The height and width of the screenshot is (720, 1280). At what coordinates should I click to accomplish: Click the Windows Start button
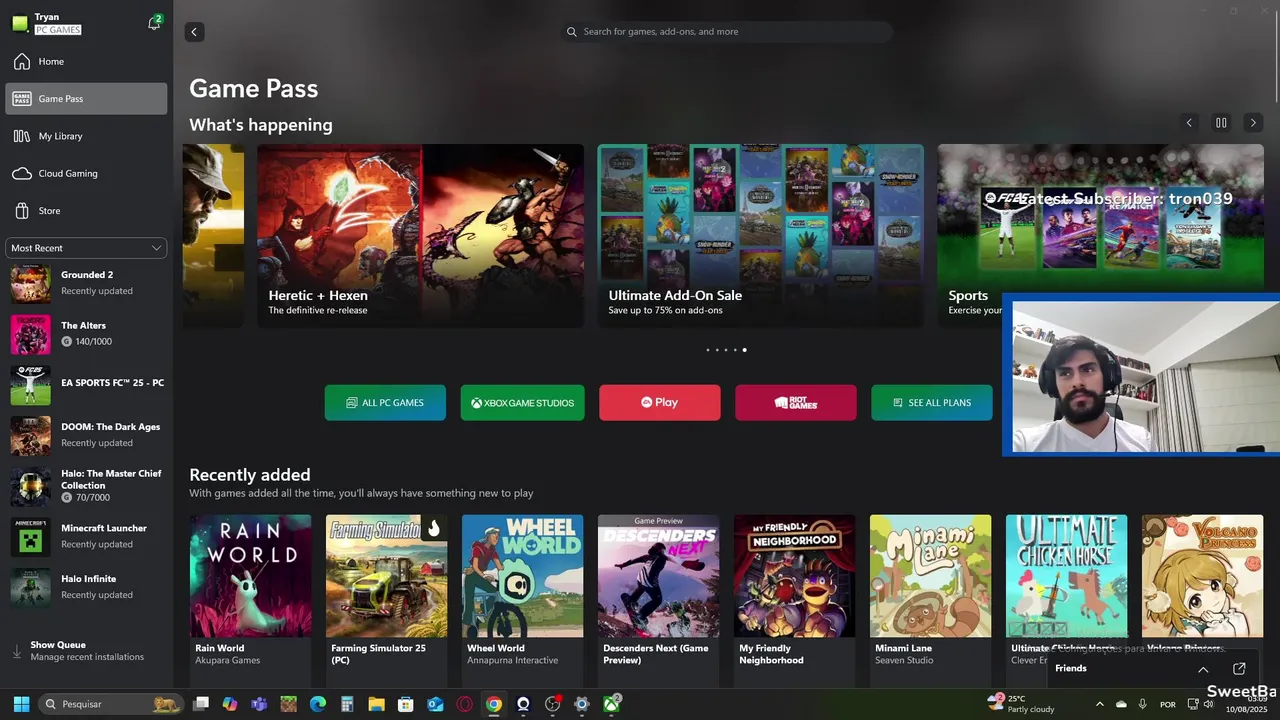coord(21,704)
